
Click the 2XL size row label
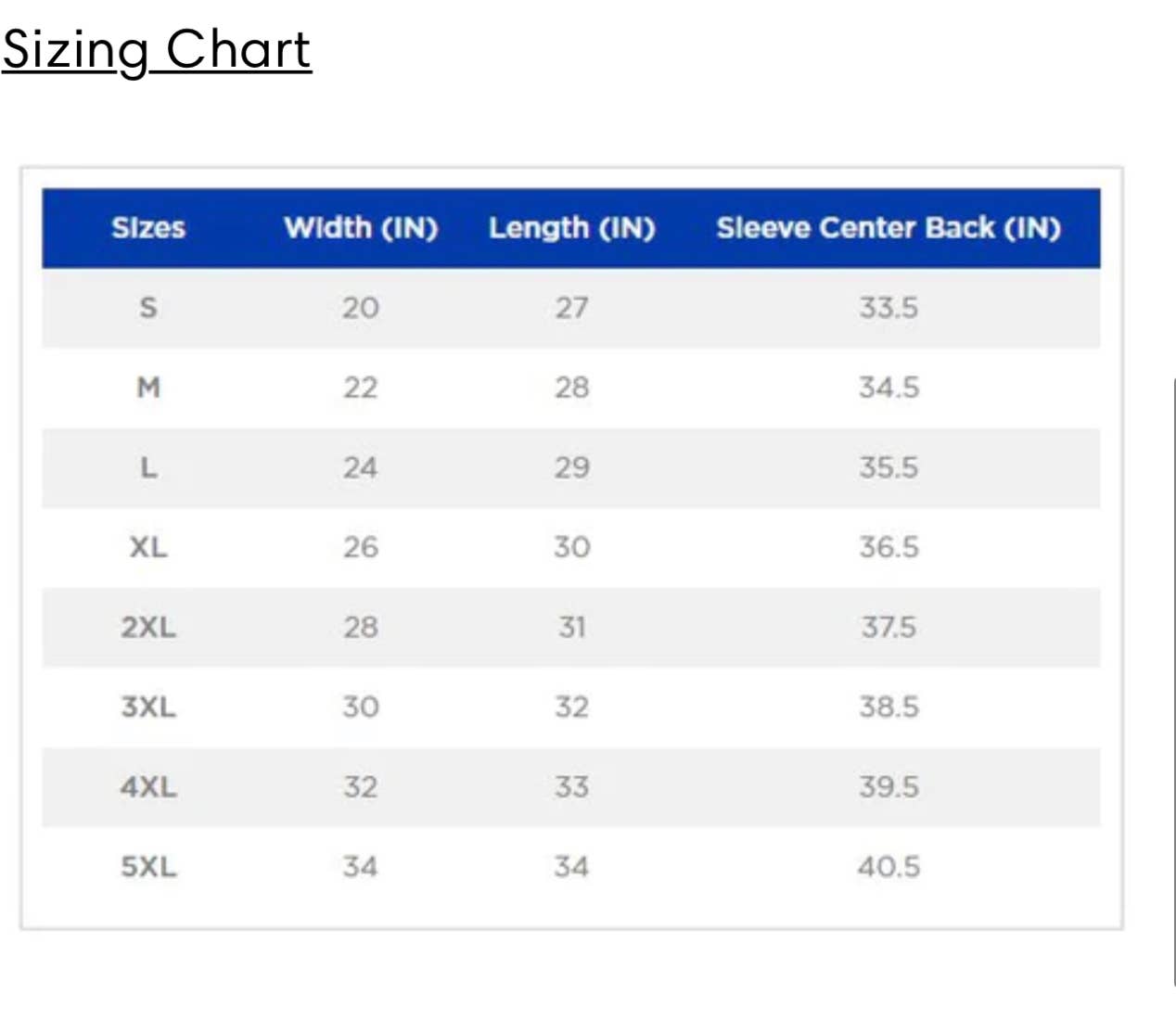148,628
